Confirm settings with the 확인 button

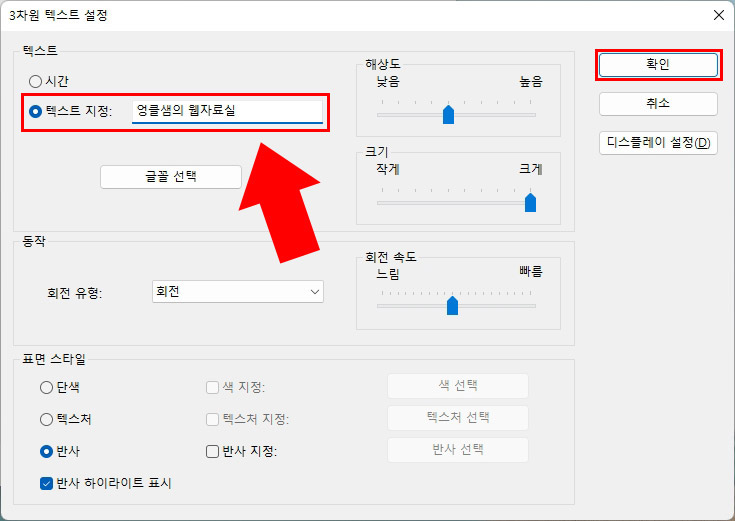tap(658, 64)
